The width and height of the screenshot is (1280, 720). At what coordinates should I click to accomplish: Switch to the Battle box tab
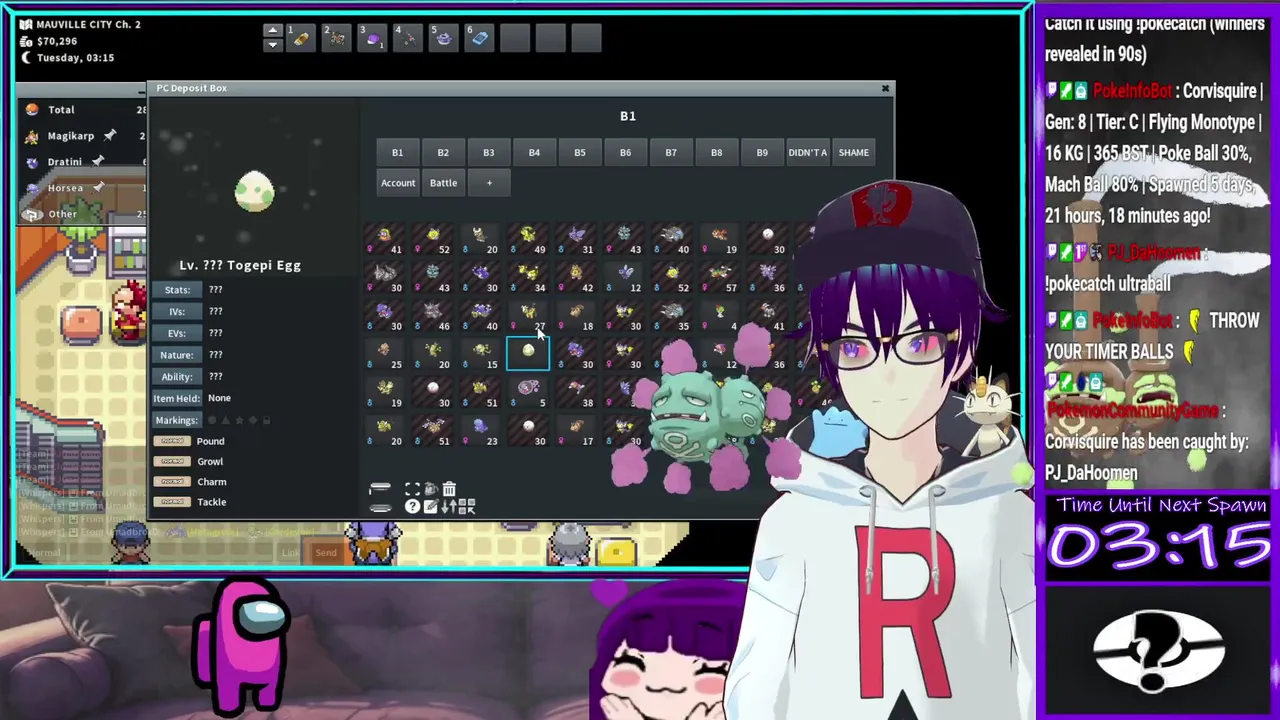click(x=443, y=183)
